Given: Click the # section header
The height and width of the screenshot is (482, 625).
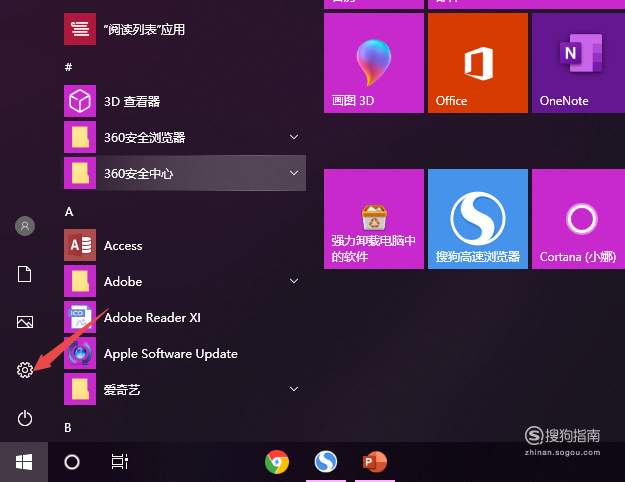Looking at the screenshot, I should pos(69,67).
